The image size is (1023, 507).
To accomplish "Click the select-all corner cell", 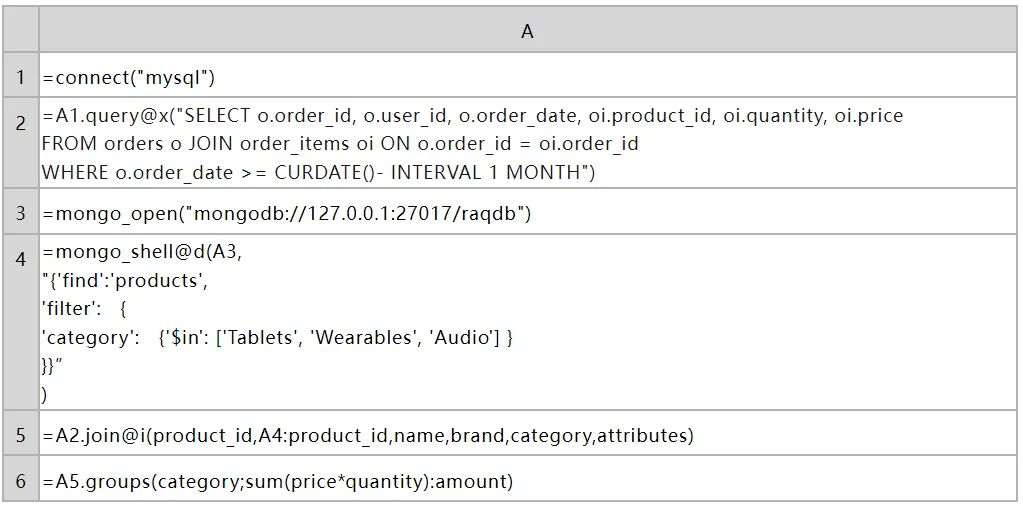I will pos(20,32).
